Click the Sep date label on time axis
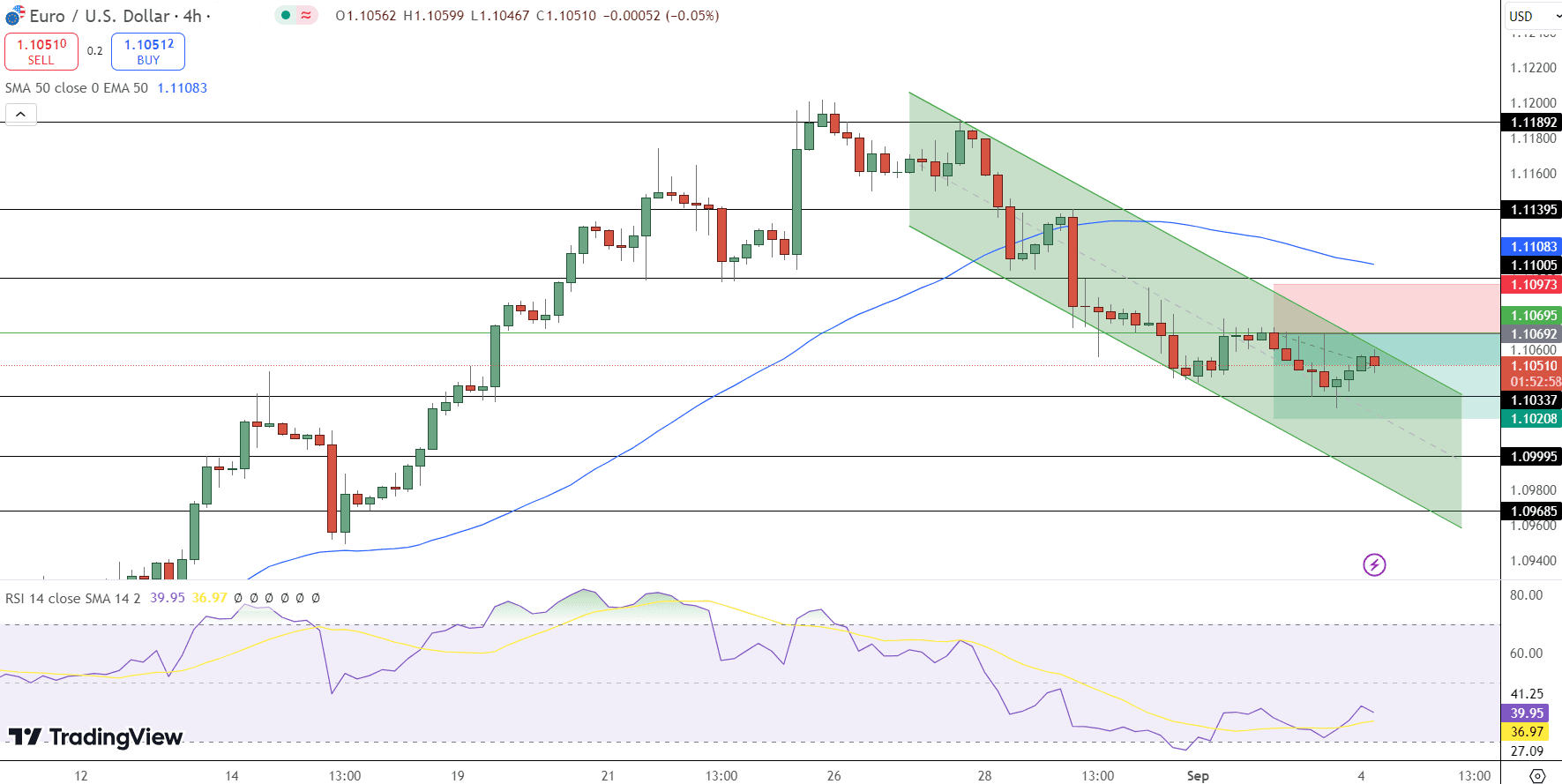Viewport: 1562px width, 784px height. click(1198, 776)
